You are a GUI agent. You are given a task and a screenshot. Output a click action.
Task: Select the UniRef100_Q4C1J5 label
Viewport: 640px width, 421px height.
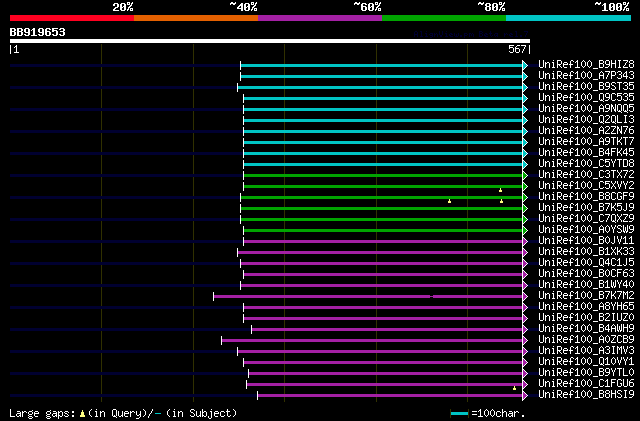click(x=586, y=263)
